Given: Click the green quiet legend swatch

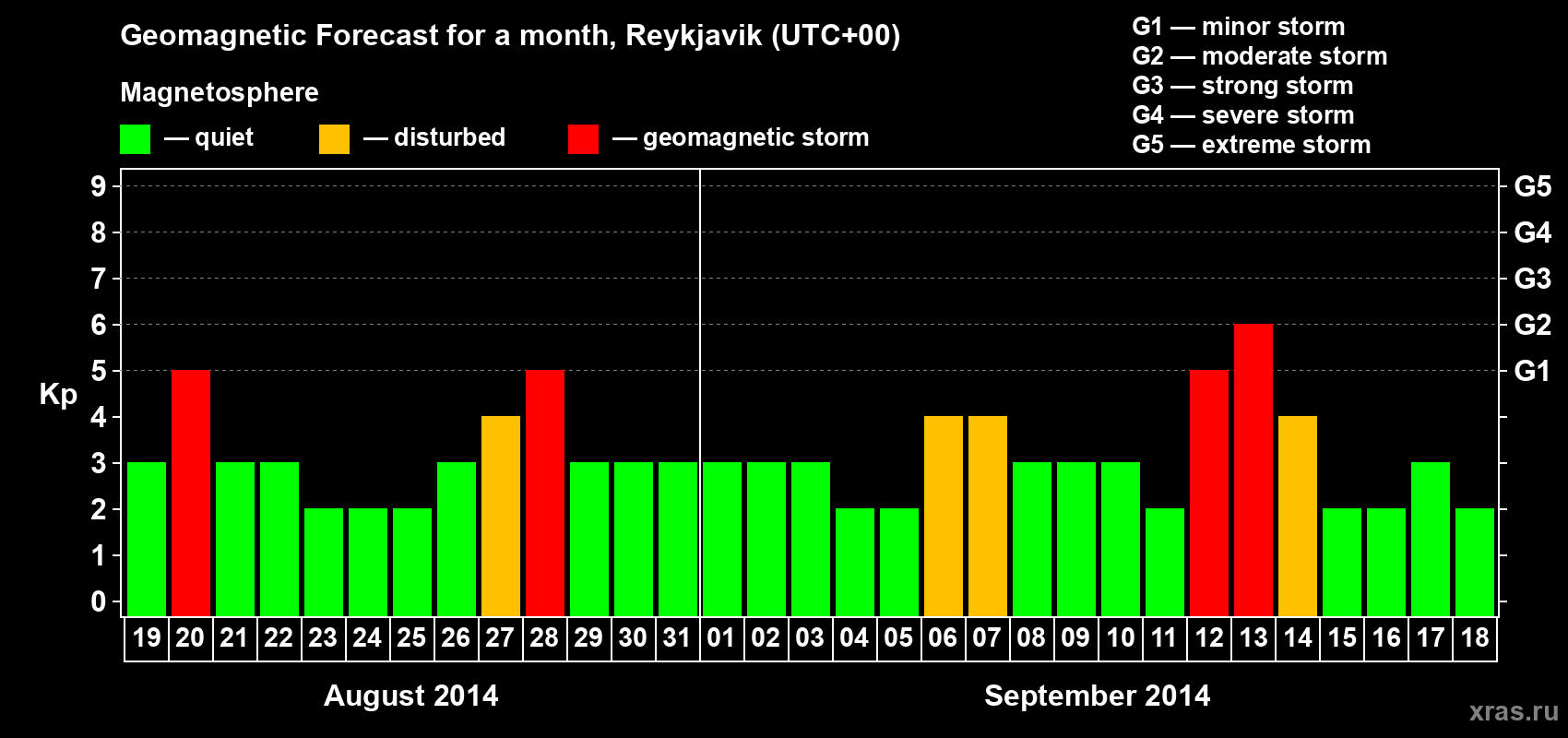Looking at the screenshot, I should (x=135, y=139).
